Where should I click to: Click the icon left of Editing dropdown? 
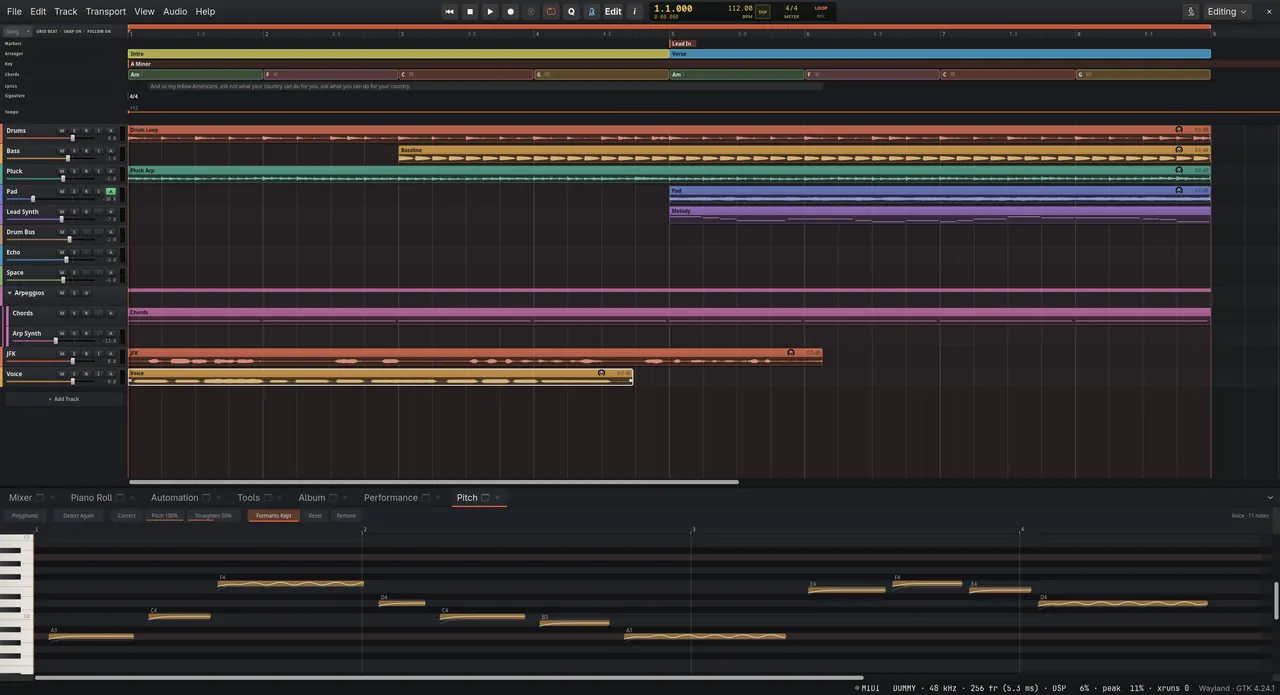1191,12
